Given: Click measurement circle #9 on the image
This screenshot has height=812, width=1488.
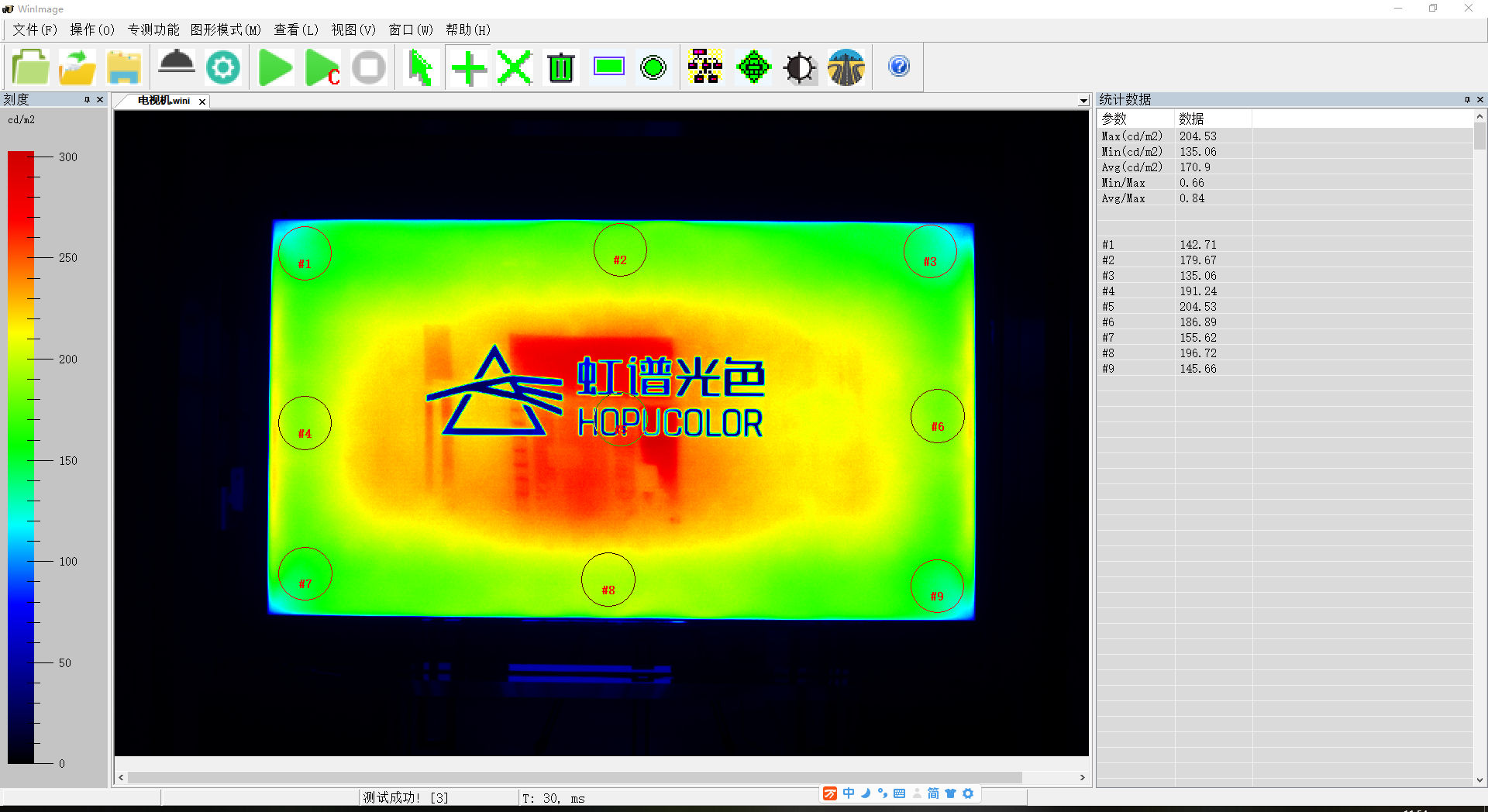Looking at the screenshot, I should tap(938, 586).
